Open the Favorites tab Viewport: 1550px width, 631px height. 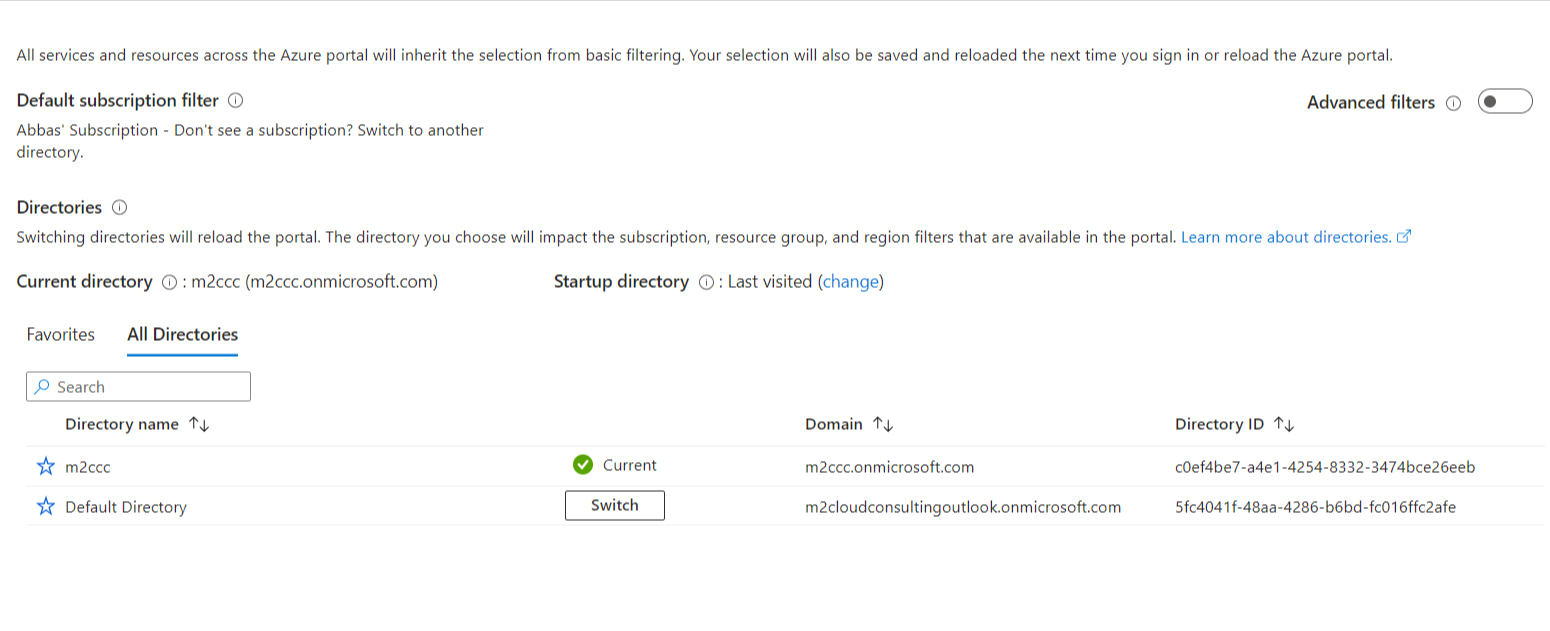click(61, 335)
